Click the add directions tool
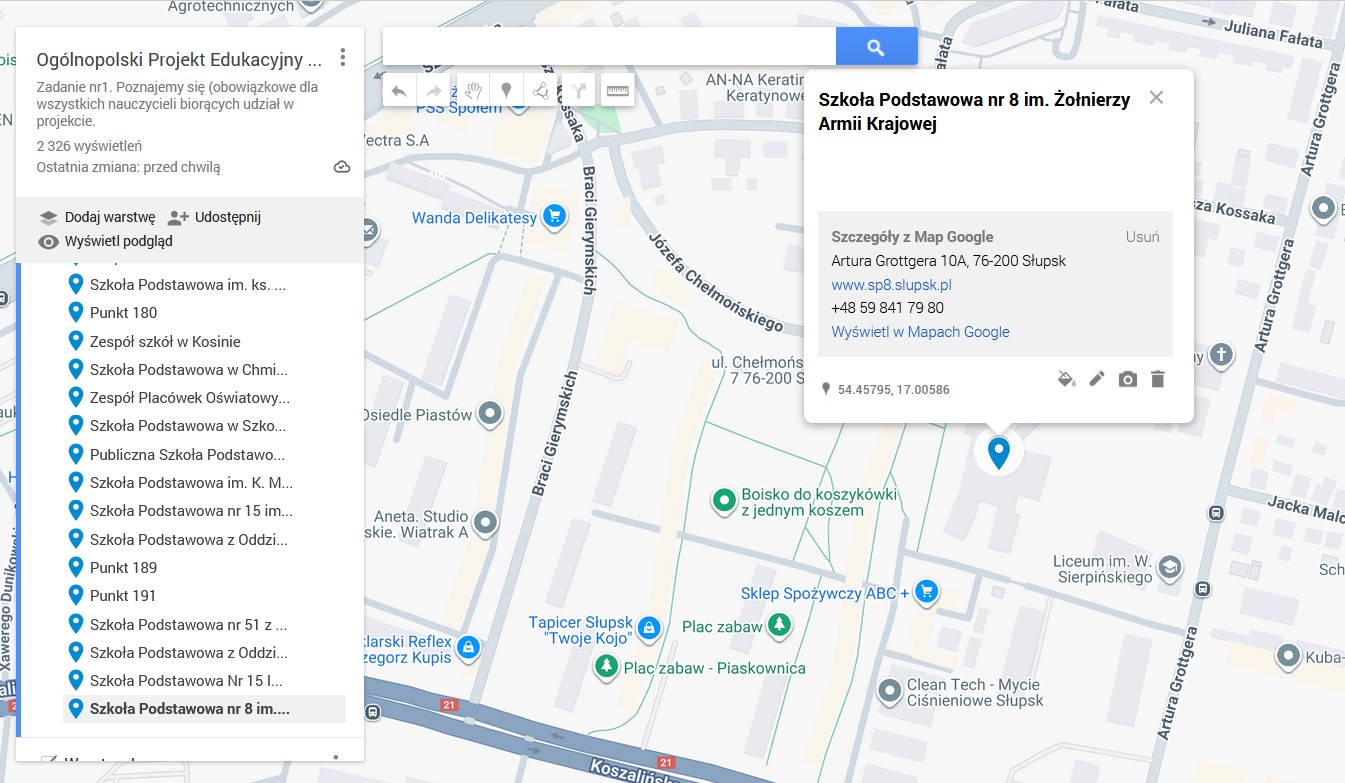The image size is (1345, 783). point(580,91)
